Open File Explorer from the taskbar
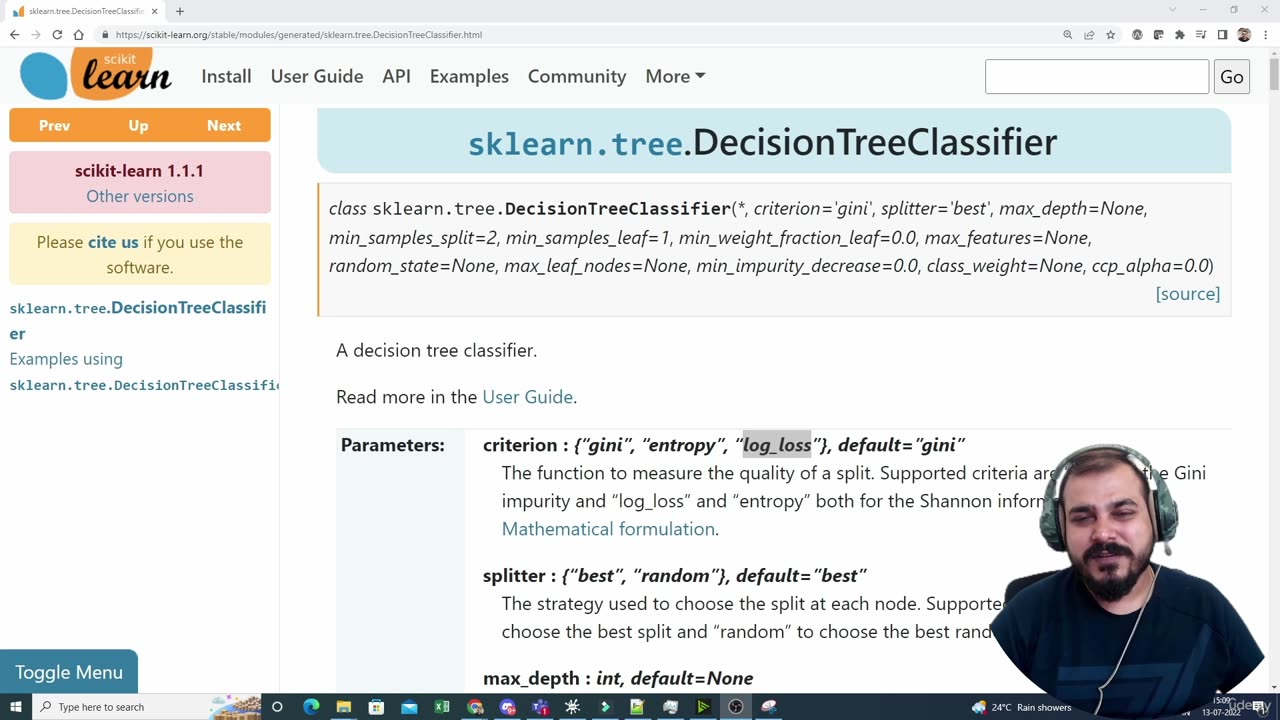The height and width of the screenshot is (720, 1280). pos(344,707)
